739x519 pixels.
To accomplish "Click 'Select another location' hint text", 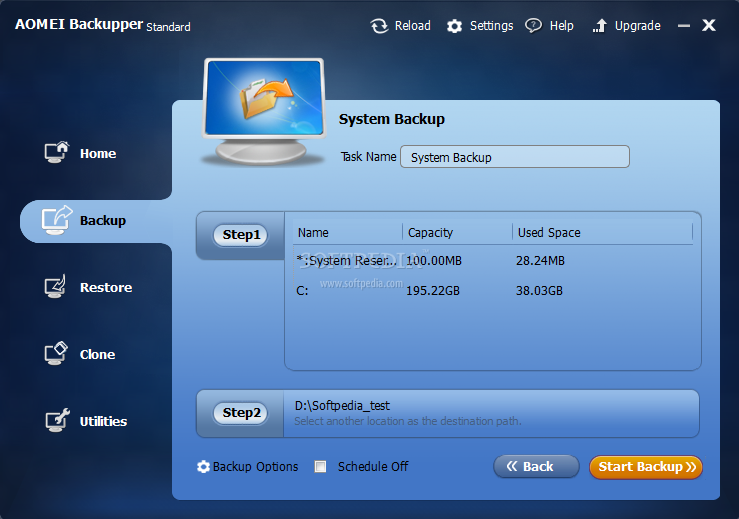I will pyautogui.click(x=408, y=421).
